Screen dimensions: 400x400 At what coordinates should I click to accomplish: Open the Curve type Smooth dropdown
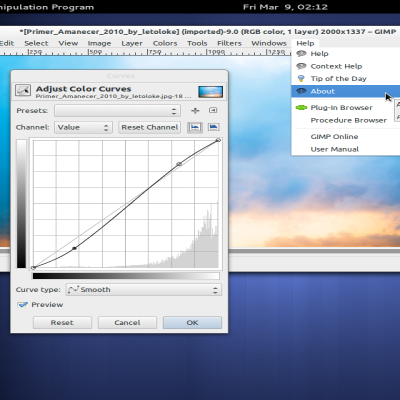pyautogui.click(x=144, y=290)
